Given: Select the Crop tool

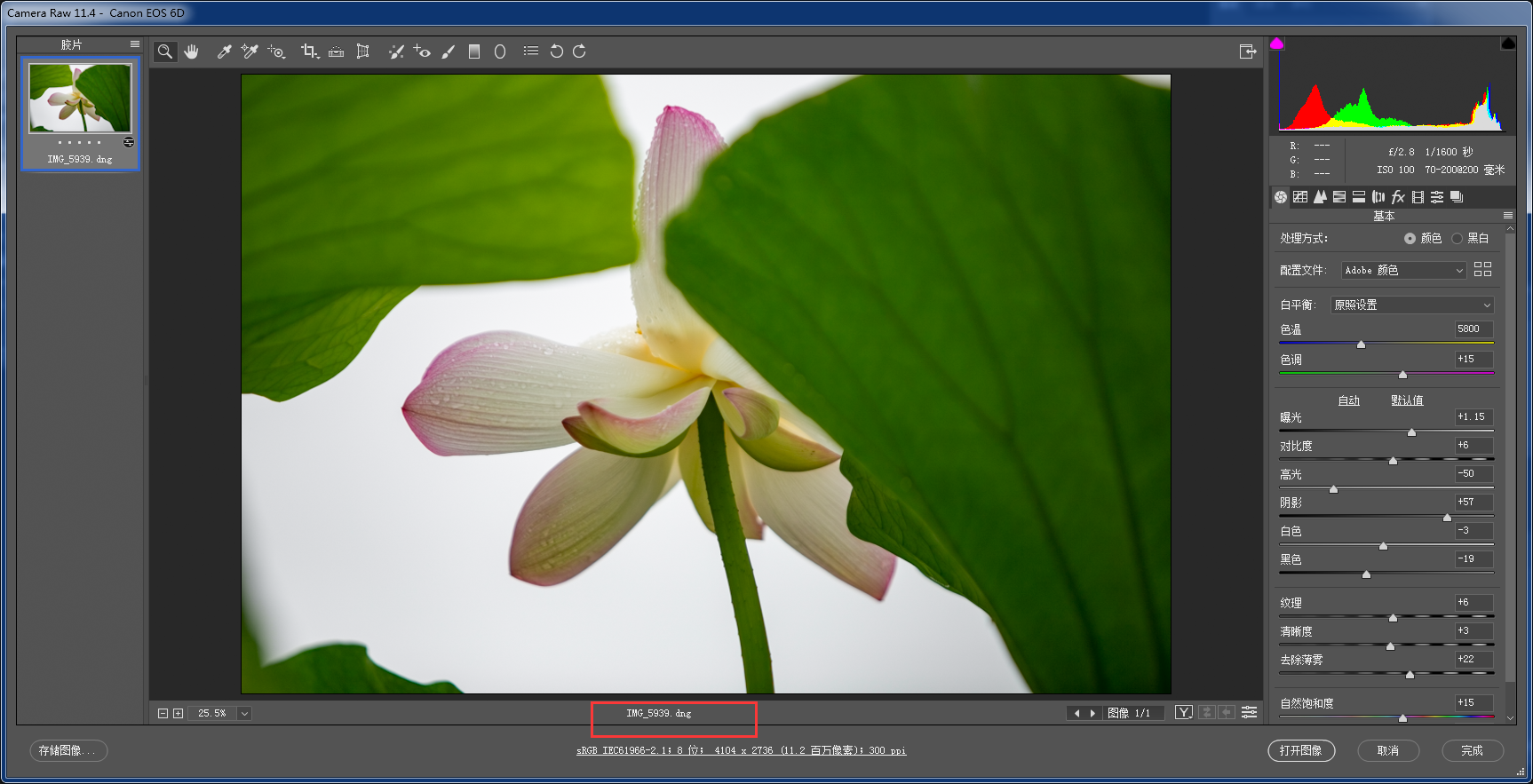Looking at the screenshot, I should [309, 51].
